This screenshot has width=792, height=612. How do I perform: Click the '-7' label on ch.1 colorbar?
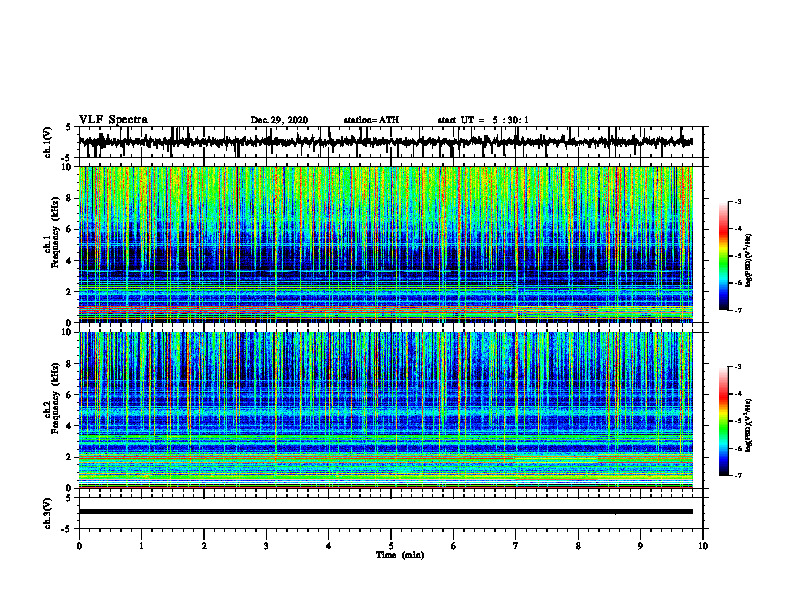coord(738,310)
